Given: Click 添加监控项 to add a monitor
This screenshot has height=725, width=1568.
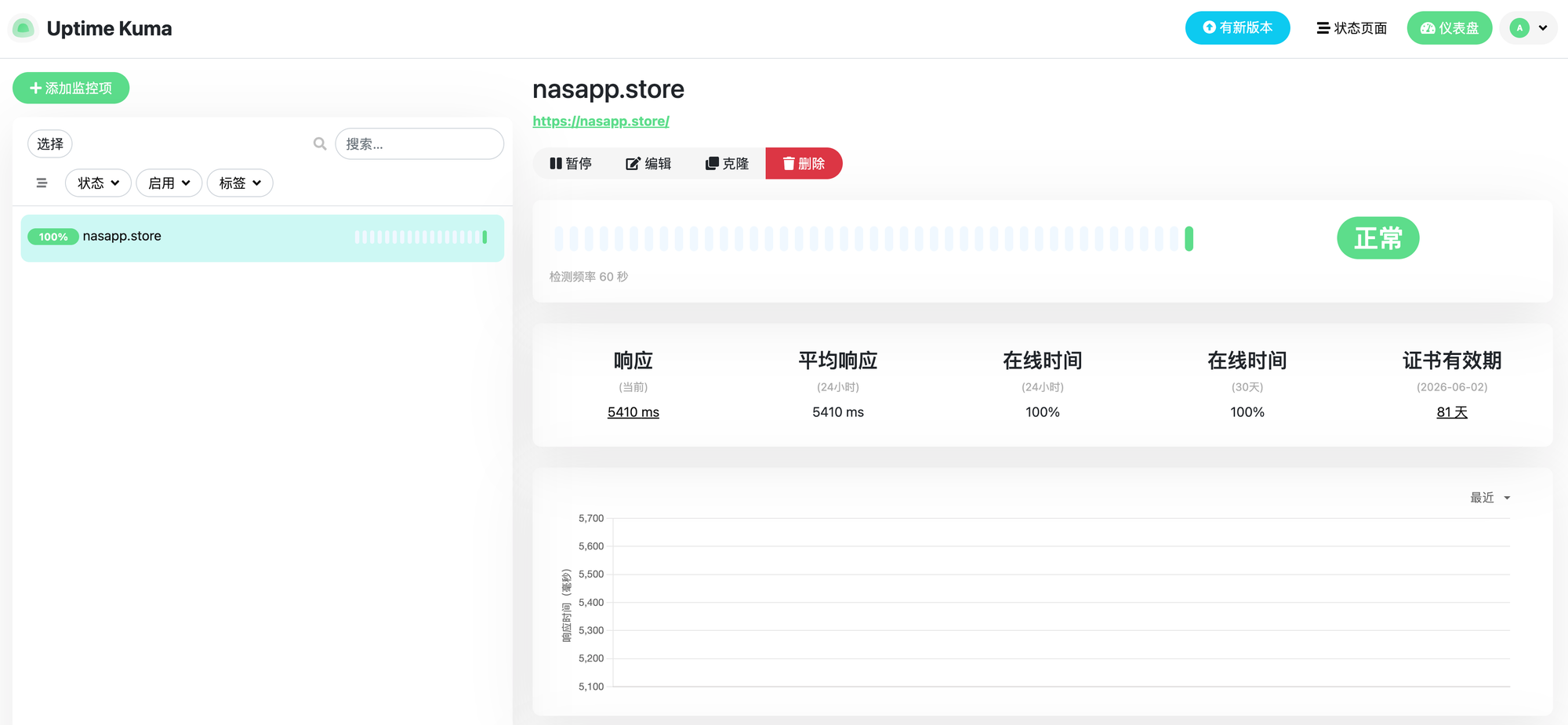Looking at the screenshot, I should pyautogui.click(x=71, y=89).
